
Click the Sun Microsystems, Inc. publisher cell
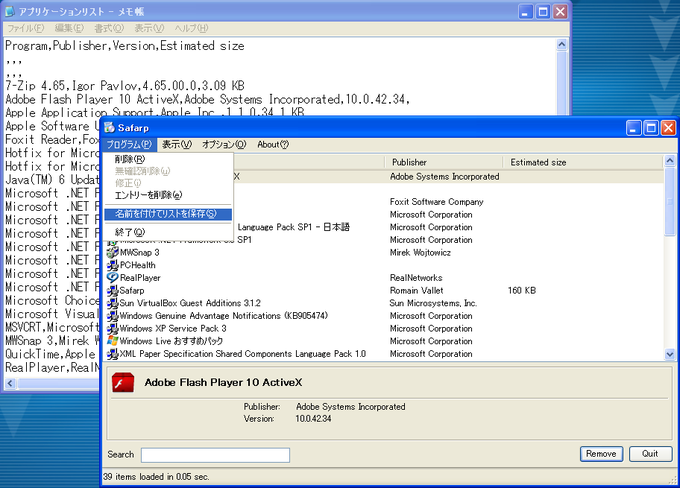click(433, 303)
